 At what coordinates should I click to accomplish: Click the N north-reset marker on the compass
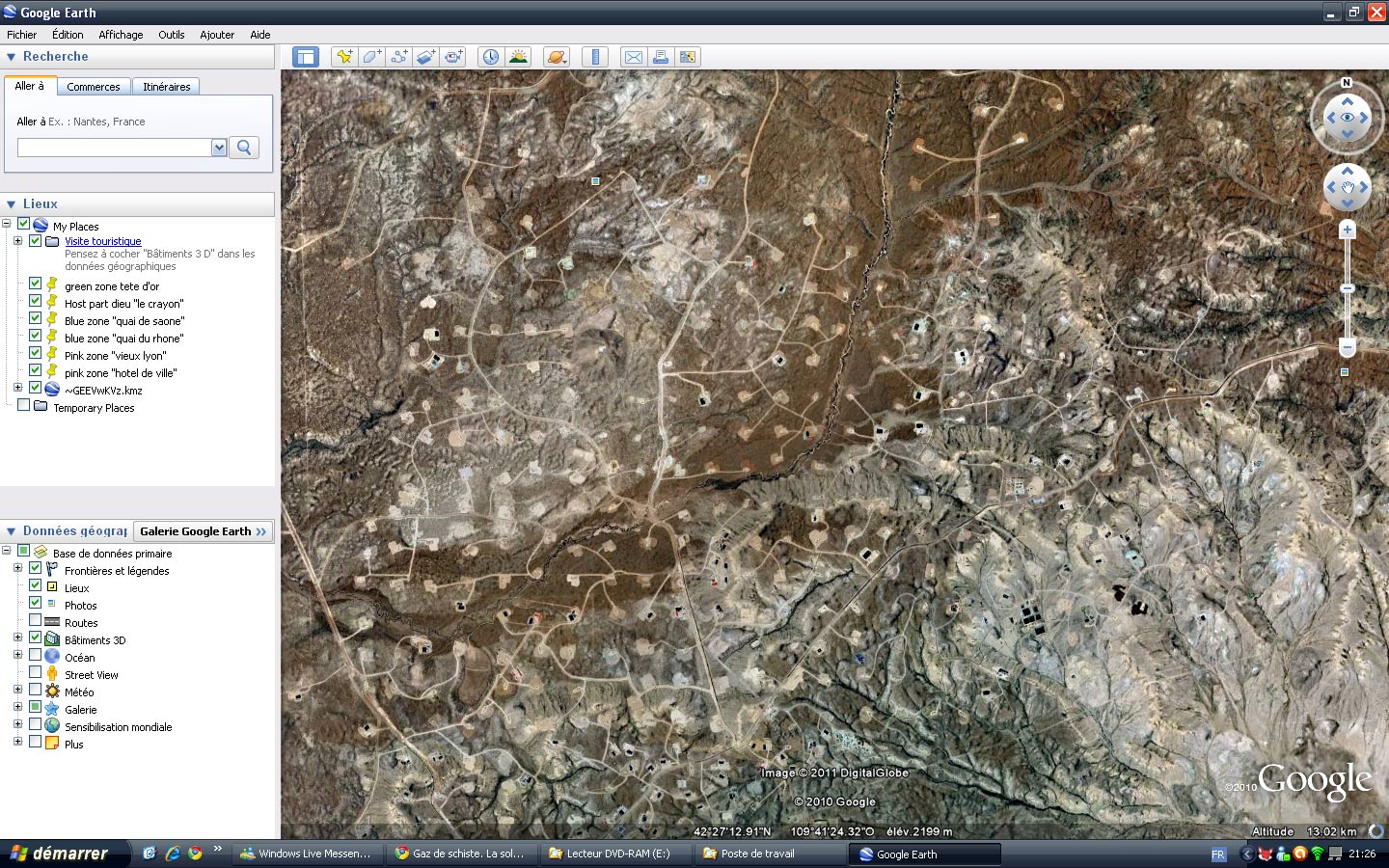point(1347,83)
